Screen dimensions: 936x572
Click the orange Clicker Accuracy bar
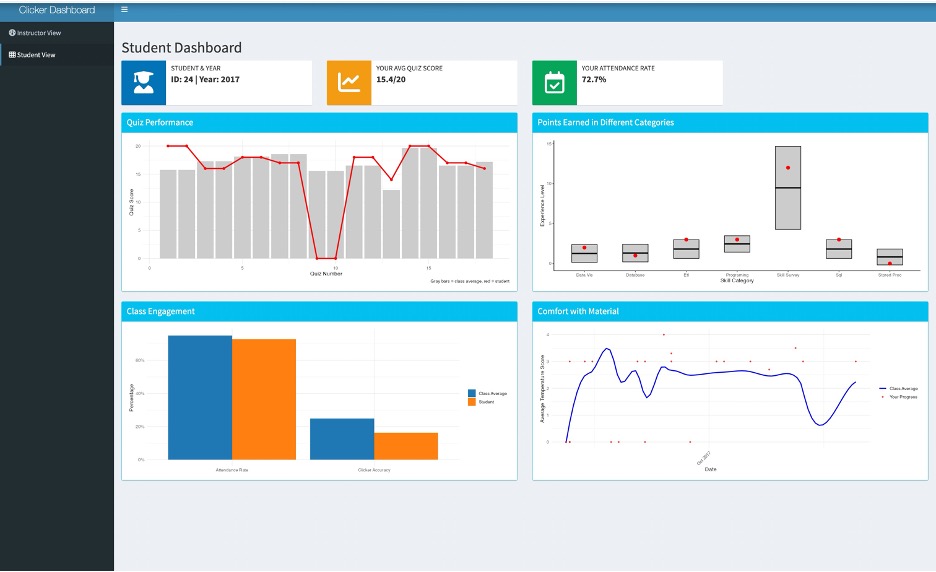click(406, 446)
